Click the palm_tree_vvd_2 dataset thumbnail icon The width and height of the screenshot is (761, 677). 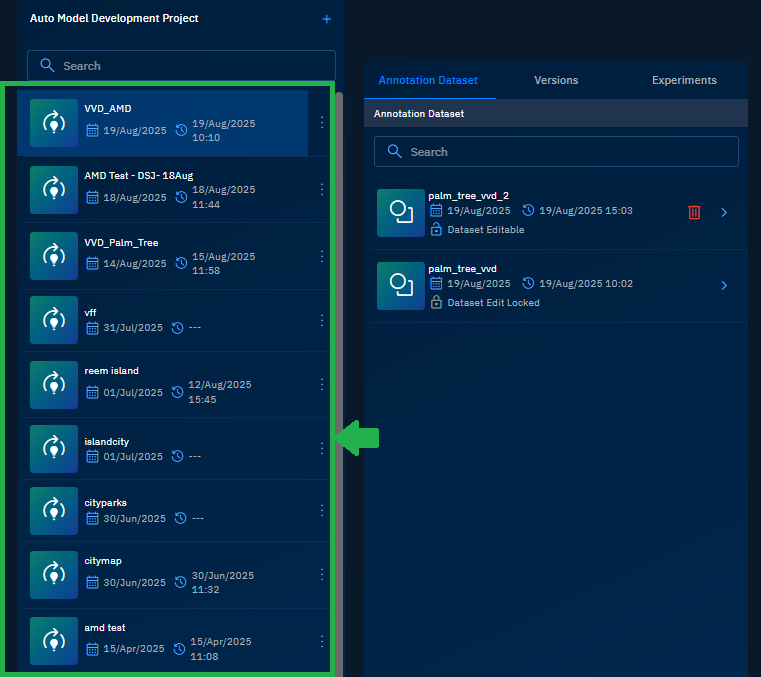tap(401, 213)
